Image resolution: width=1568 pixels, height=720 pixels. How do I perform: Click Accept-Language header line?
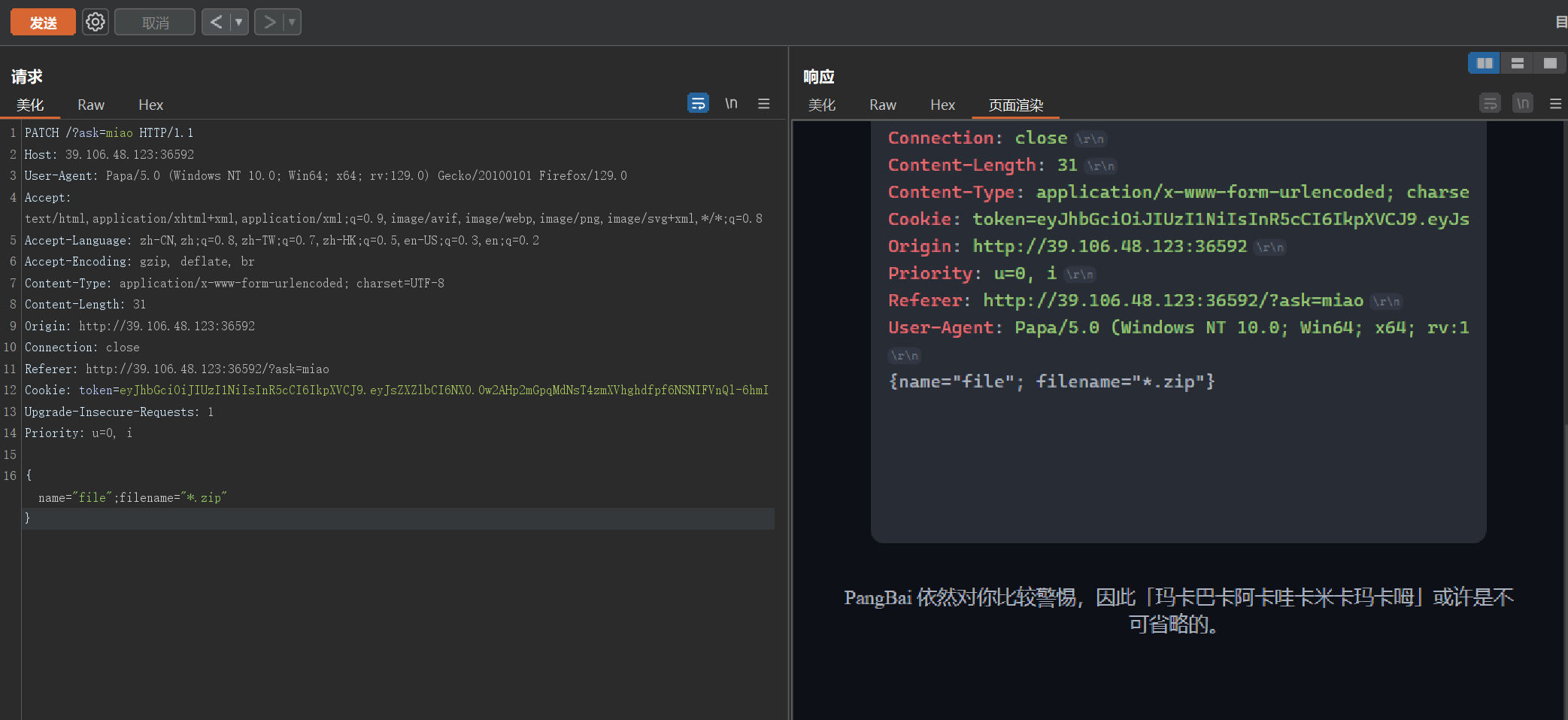282,241
